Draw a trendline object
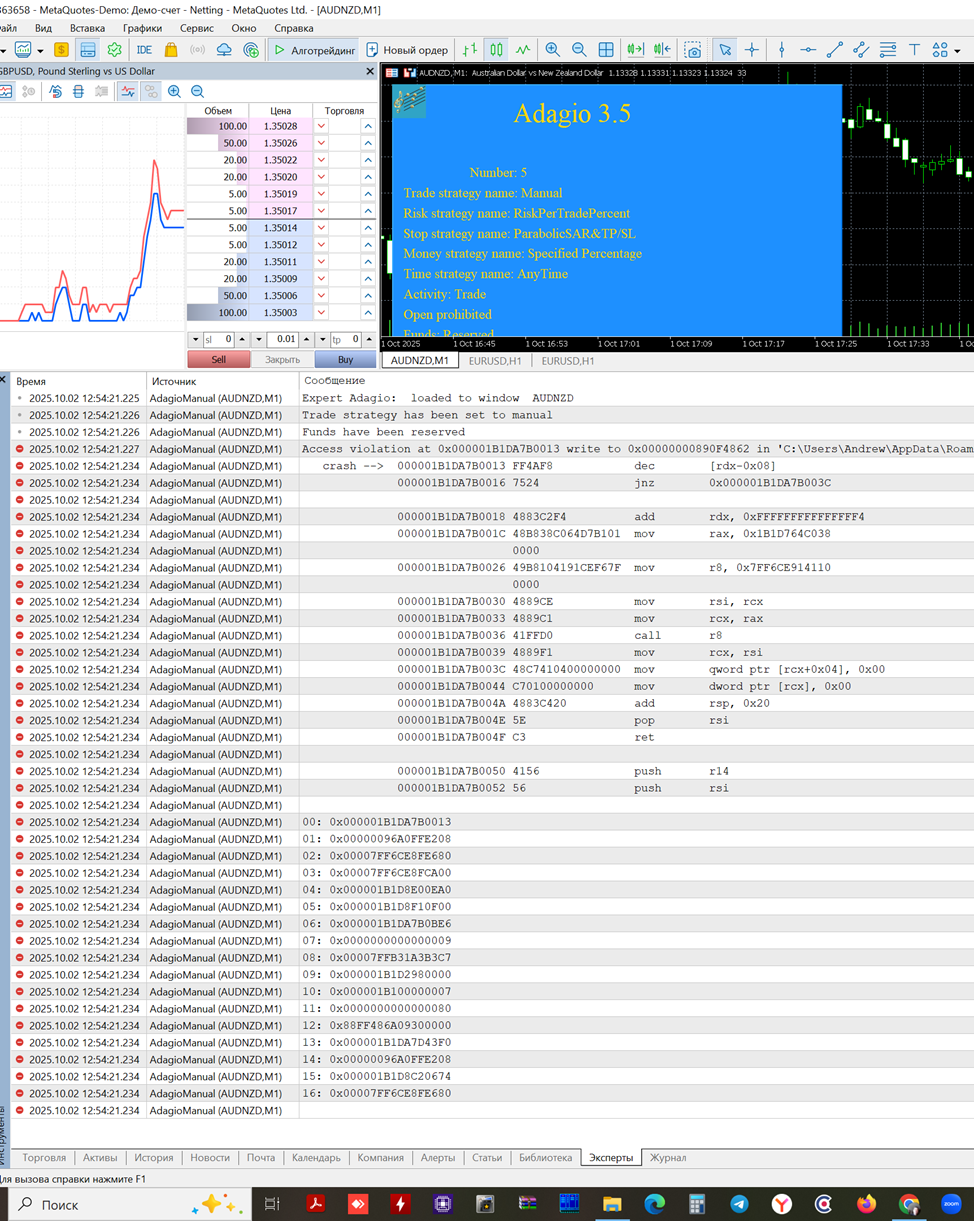The height and width of the screenshot is (1221, 974). (x=835, y=49)
